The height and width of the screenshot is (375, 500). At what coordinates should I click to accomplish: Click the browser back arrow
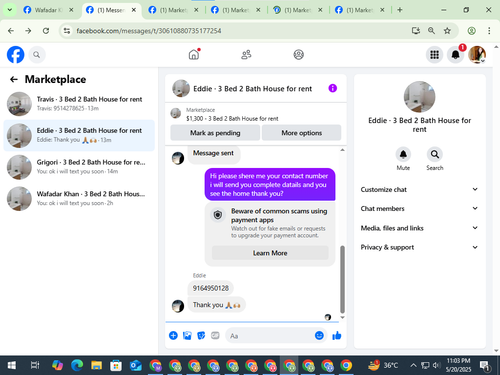11,31
